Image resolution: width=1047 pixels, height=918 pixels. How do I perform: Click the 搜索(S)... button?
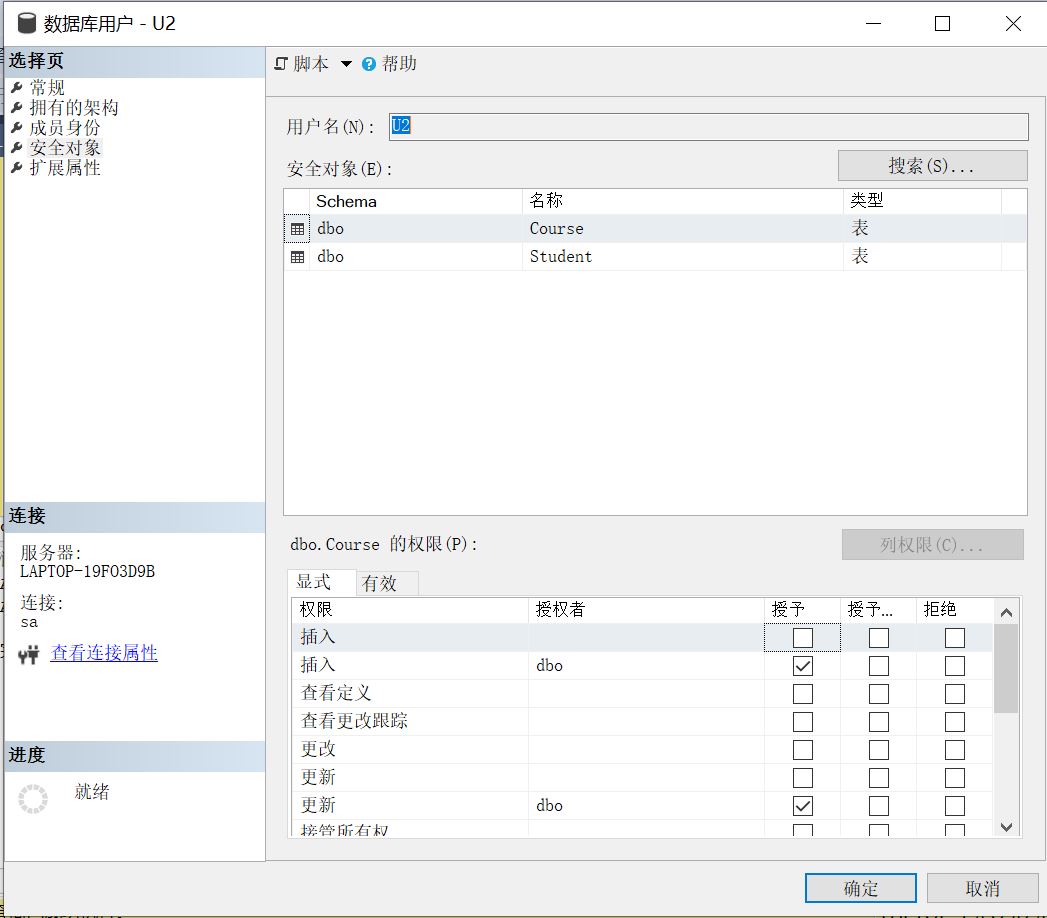click(931, 164)
